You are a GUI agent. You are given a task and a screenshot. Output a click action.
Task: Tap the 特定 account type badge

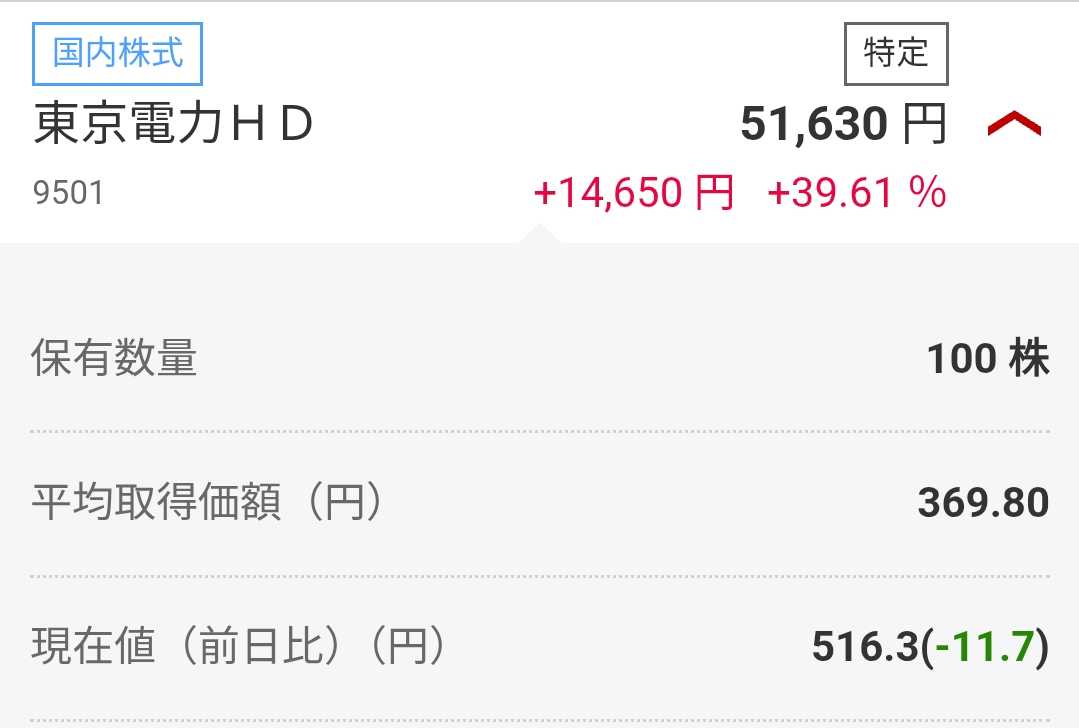[896, 54]
